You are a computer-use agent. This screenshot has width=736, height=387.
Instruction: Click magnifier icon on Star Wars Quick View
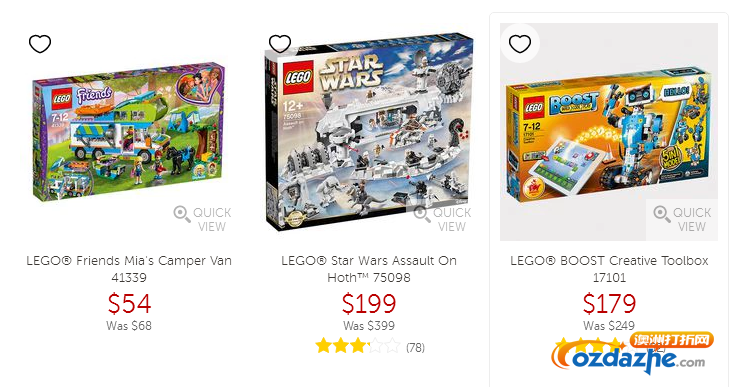(422, 214)
